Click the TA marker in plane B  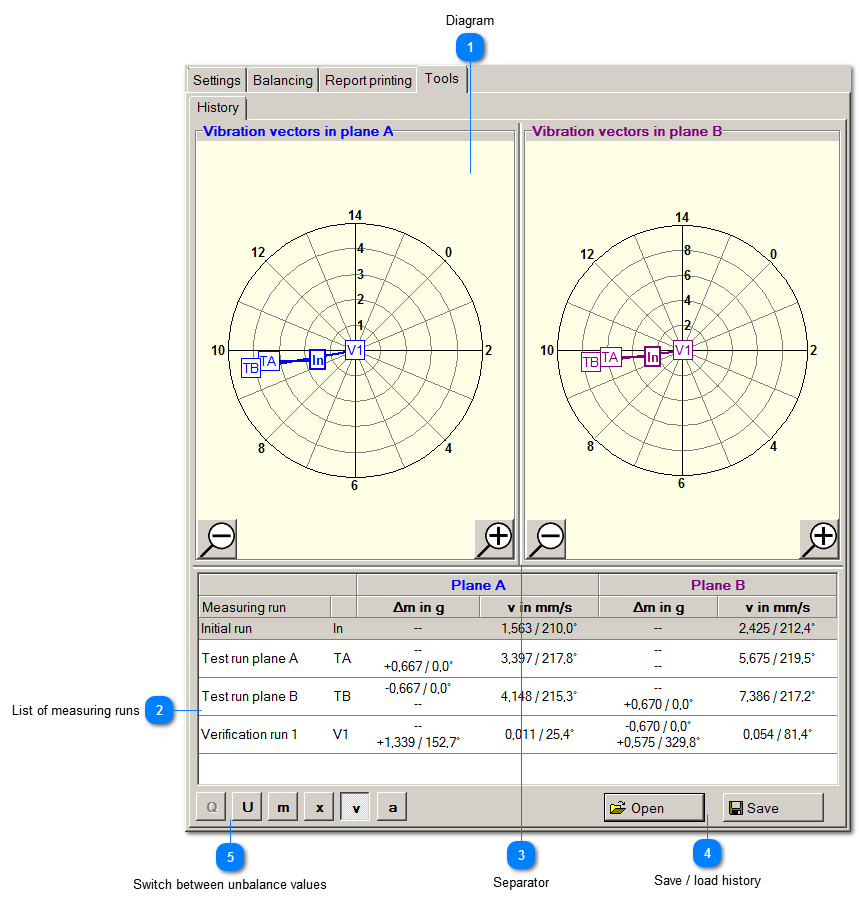pyautogui.click(x=610, y=357)
